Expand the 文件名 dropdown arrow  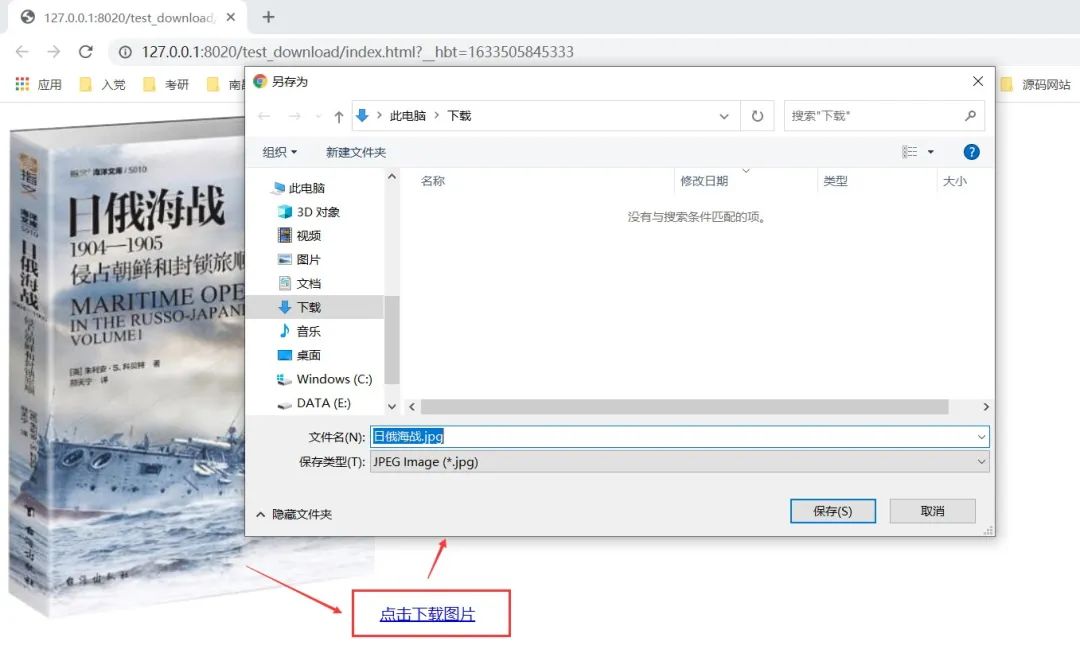[x=981, y=437]
